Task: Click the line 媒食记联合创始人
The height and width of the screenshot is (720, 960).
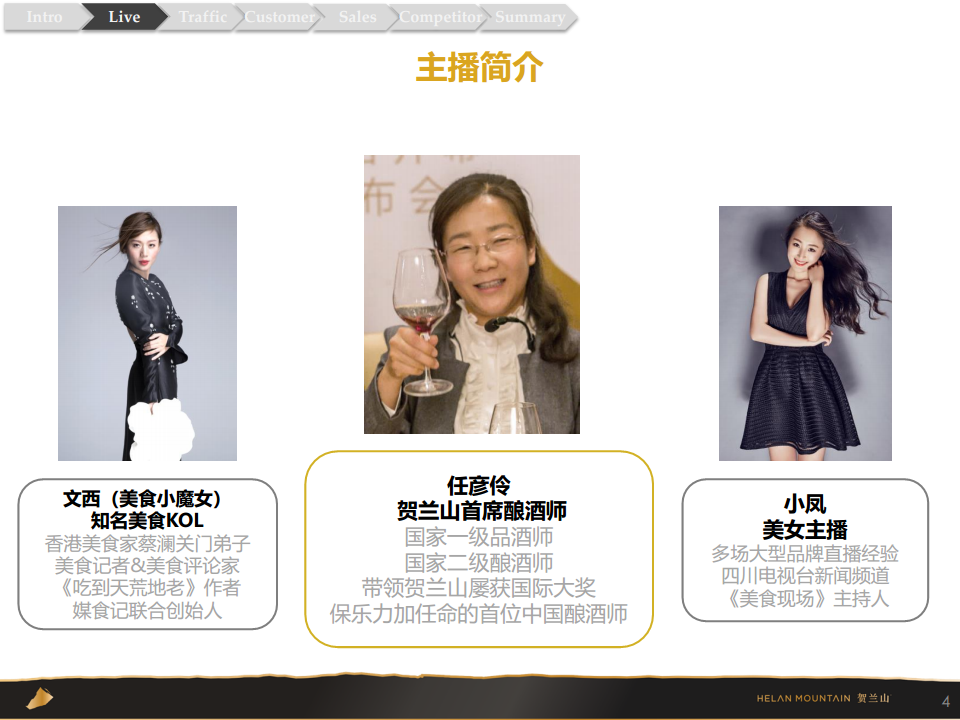Action: coord(147,610)
